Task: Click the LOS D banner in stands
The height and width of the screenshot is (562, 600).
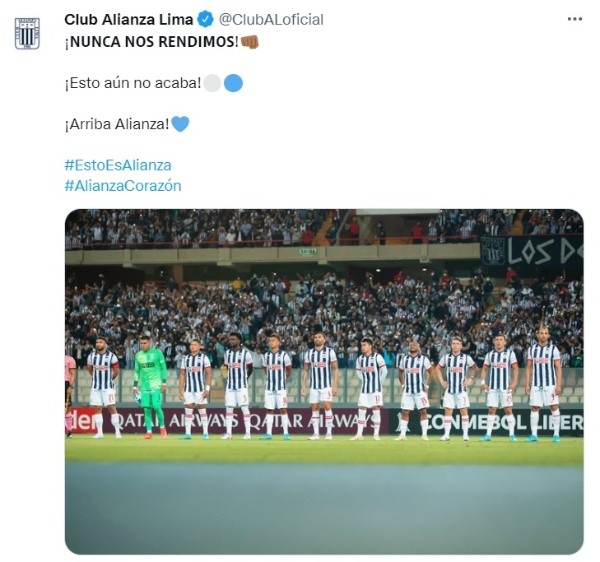Action: click(x=532, y=251)
